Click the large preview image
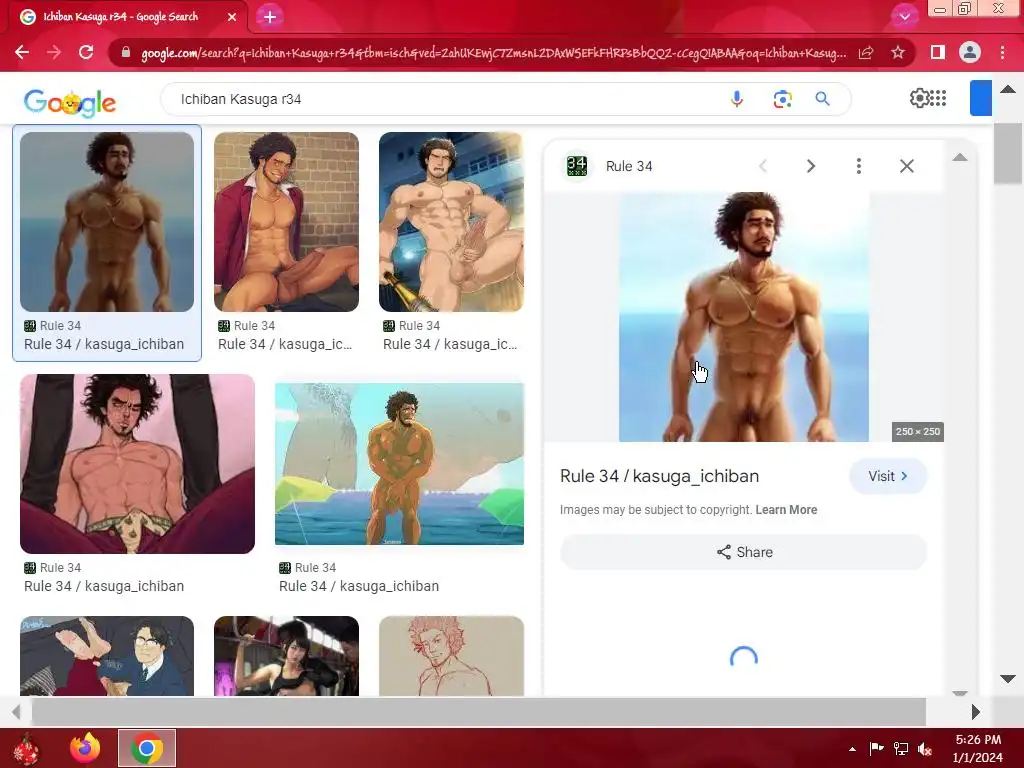The image size is (1024, 768). (744, 317)
